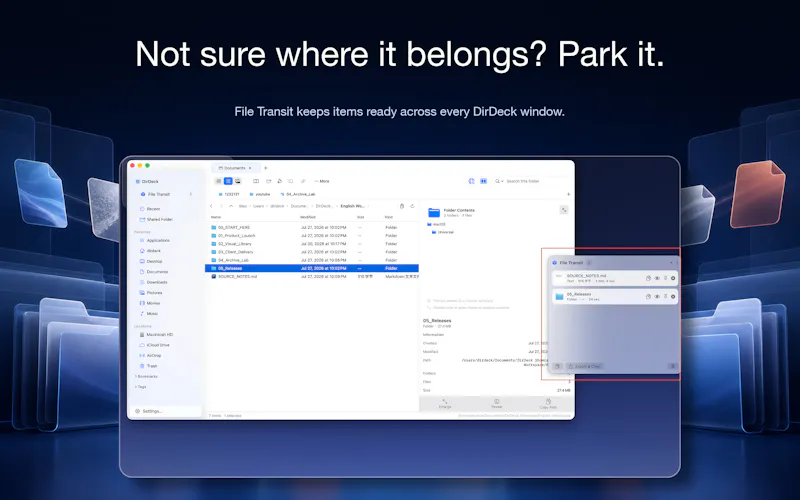800x500 pixels.
Task: Expand the preview pane with arrows icon
Action: tap(564, 210)
